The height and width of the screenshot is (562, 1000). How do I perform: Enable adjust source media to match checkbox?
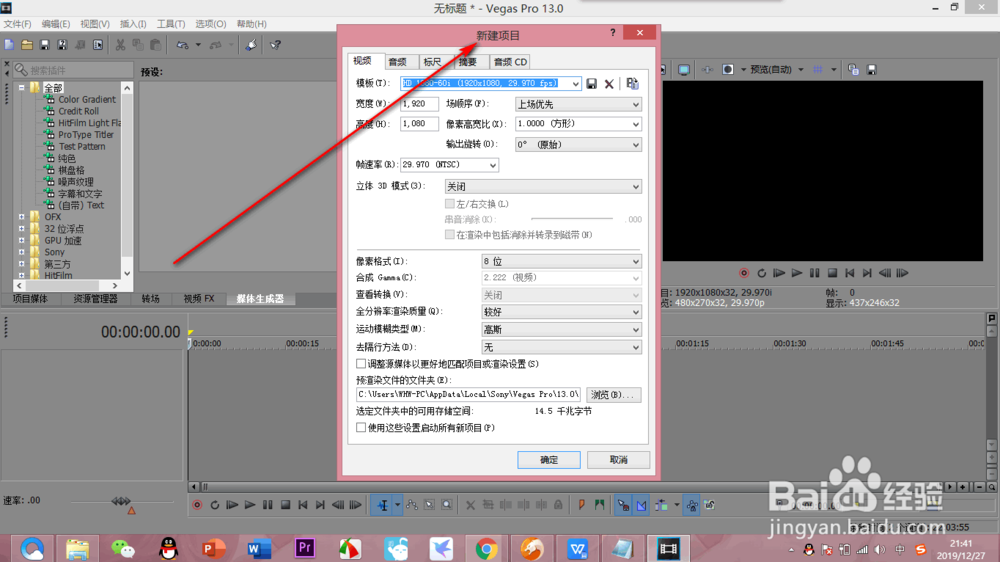click(361, 364)
